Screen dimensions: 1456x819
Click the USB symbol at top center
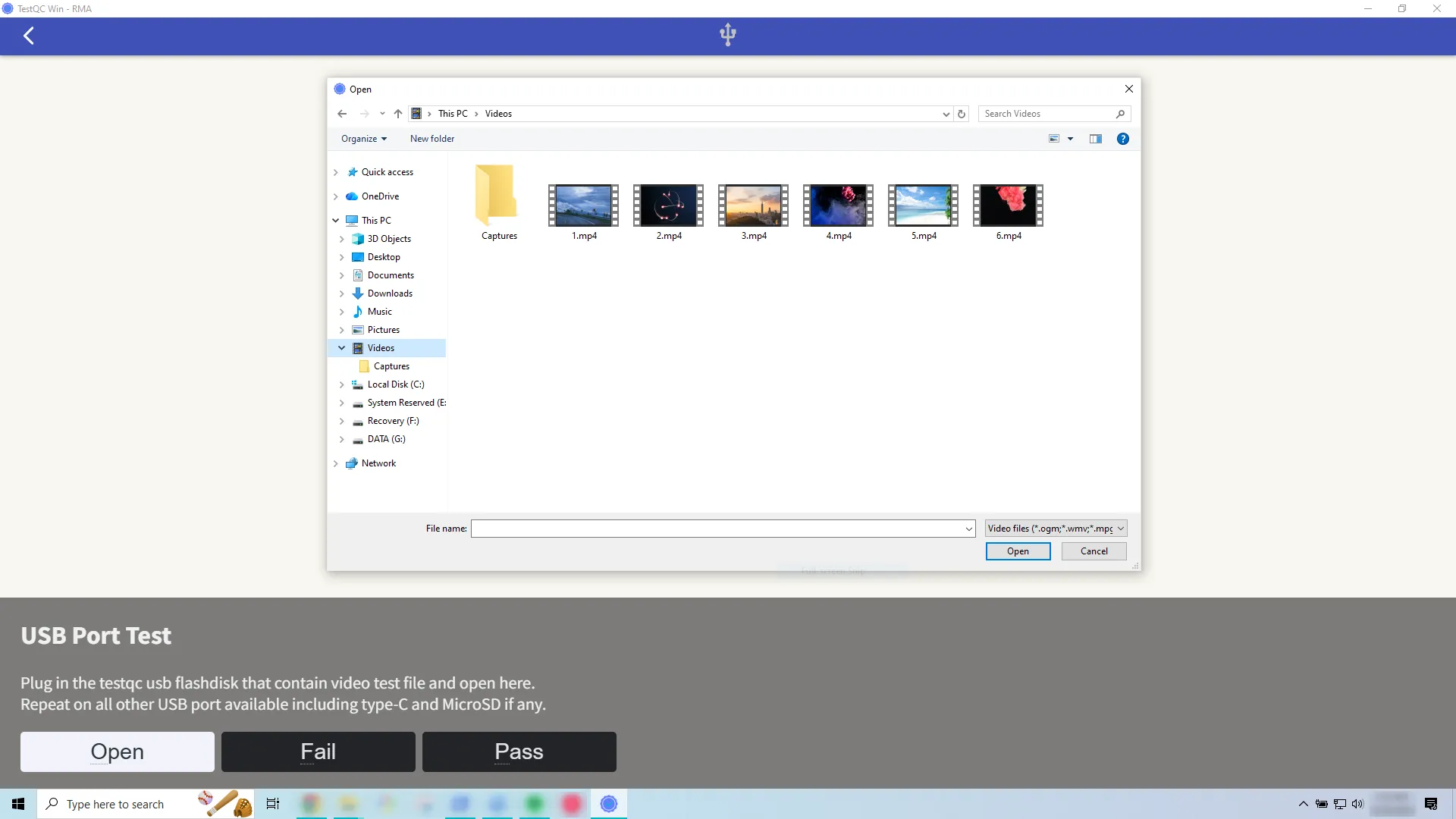728,34
